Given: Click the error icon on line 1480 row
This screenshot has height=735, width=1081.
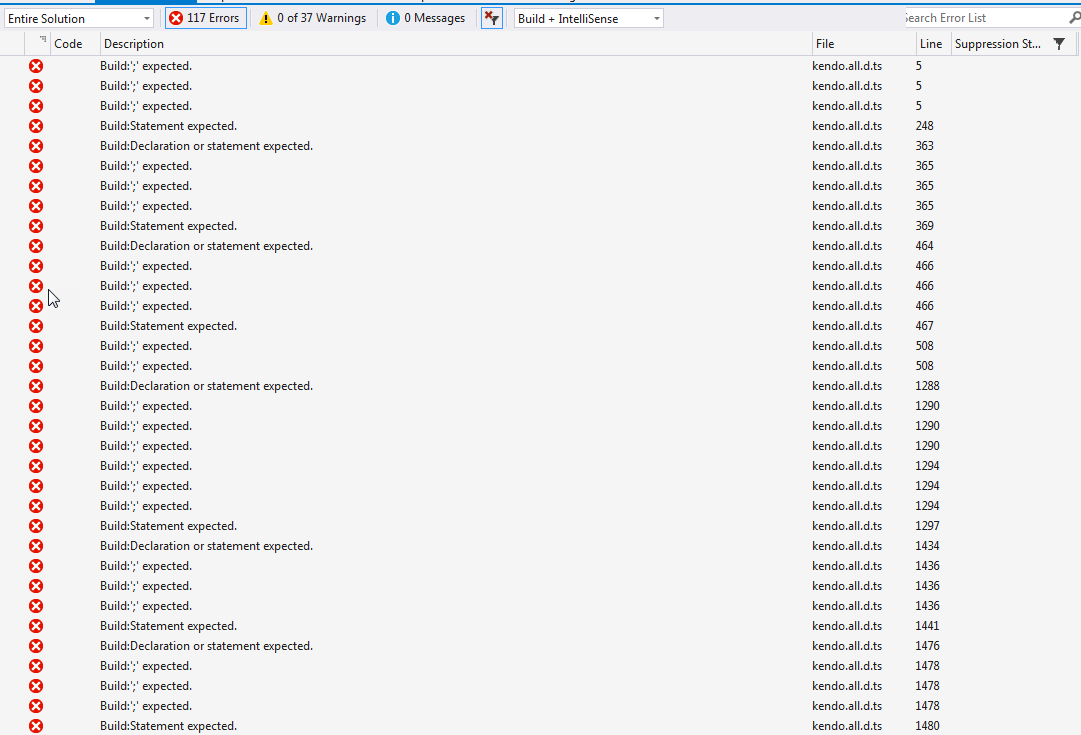Looking at the screenshot, I should point(36,726).
